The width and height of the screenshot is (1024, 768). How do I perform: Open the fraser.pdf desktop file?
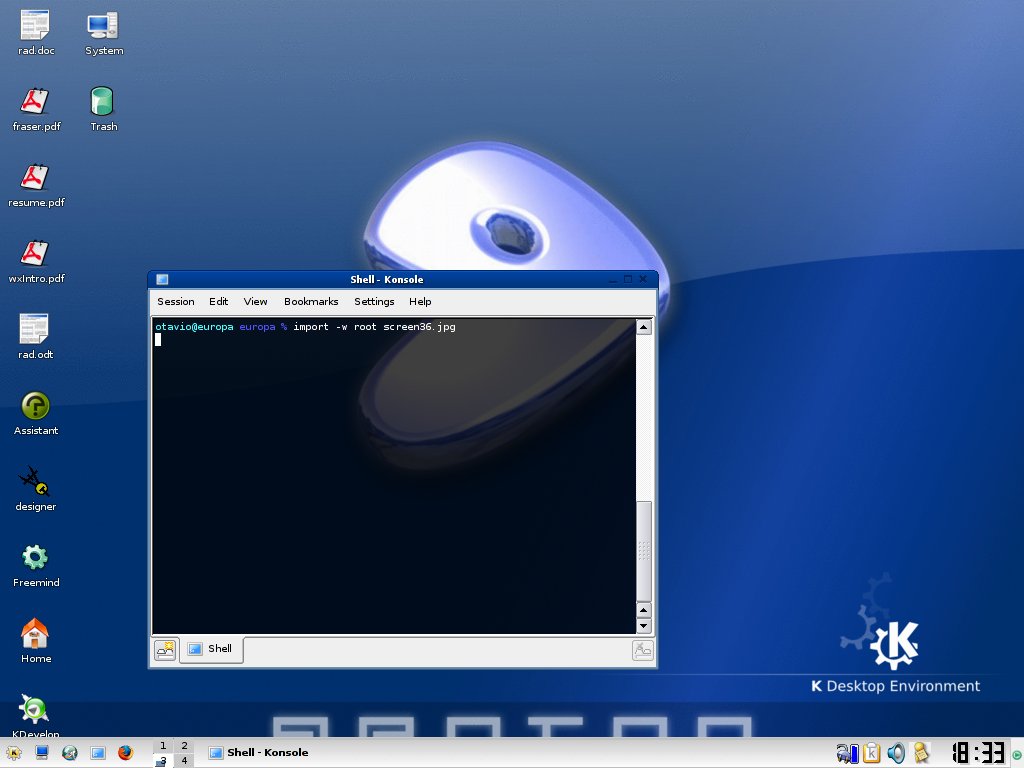pyautogui.click(x=35, y=101)
